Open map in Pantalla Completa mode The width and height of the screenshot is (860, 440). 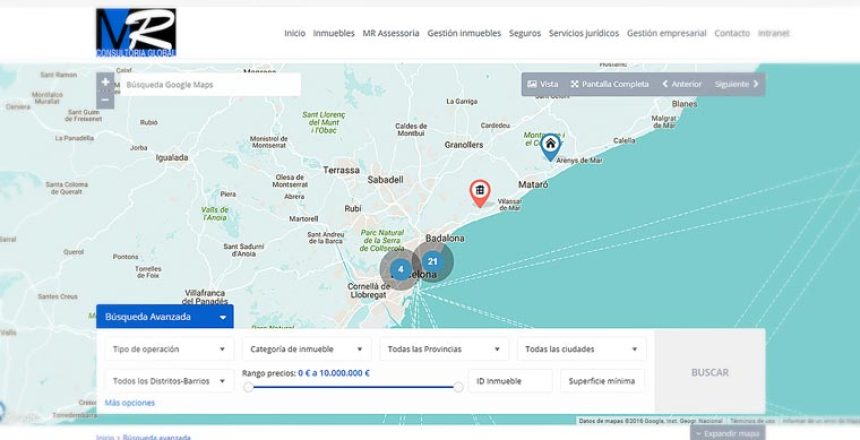pyautogui.click(x=609, y=84)
